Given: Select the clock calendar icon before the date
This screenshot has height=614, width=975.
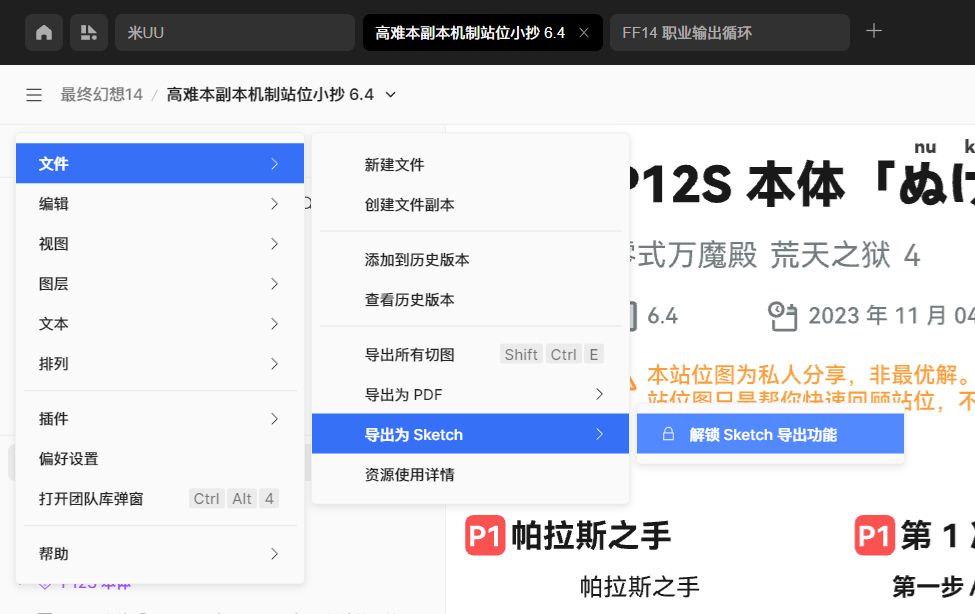Looking at the screenshot, I should pyautogui.click(x=782, y=315).
